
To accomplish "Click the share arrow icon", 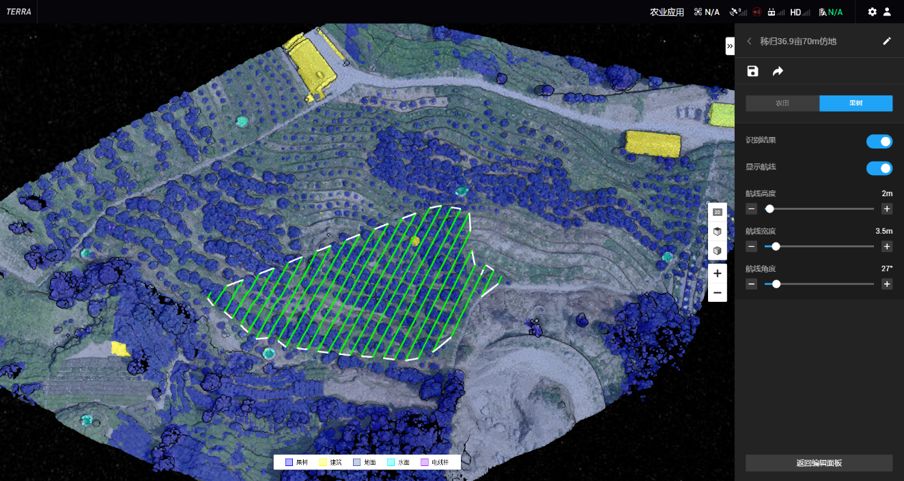I will coord(778,71).
